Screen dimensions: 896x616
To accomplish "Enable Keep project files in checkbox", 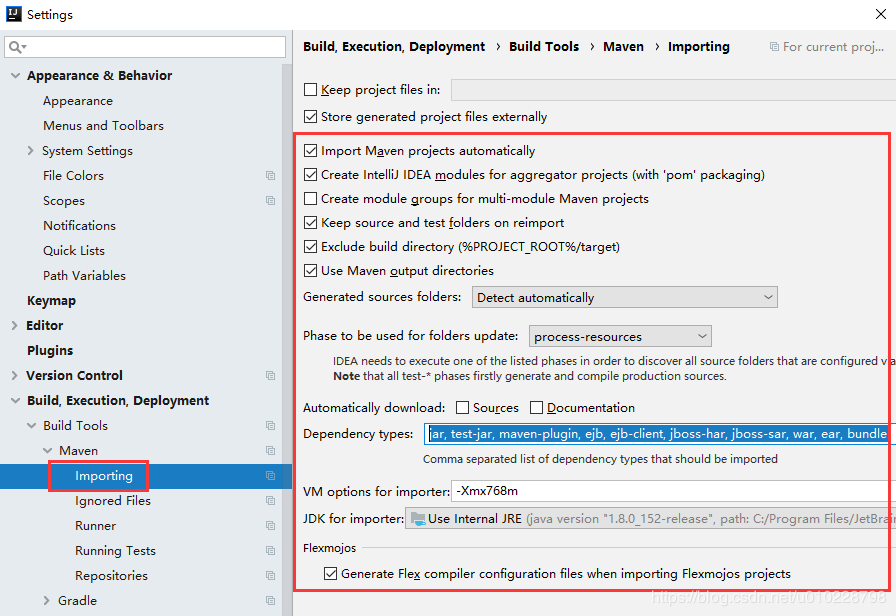I will [310, 90].
